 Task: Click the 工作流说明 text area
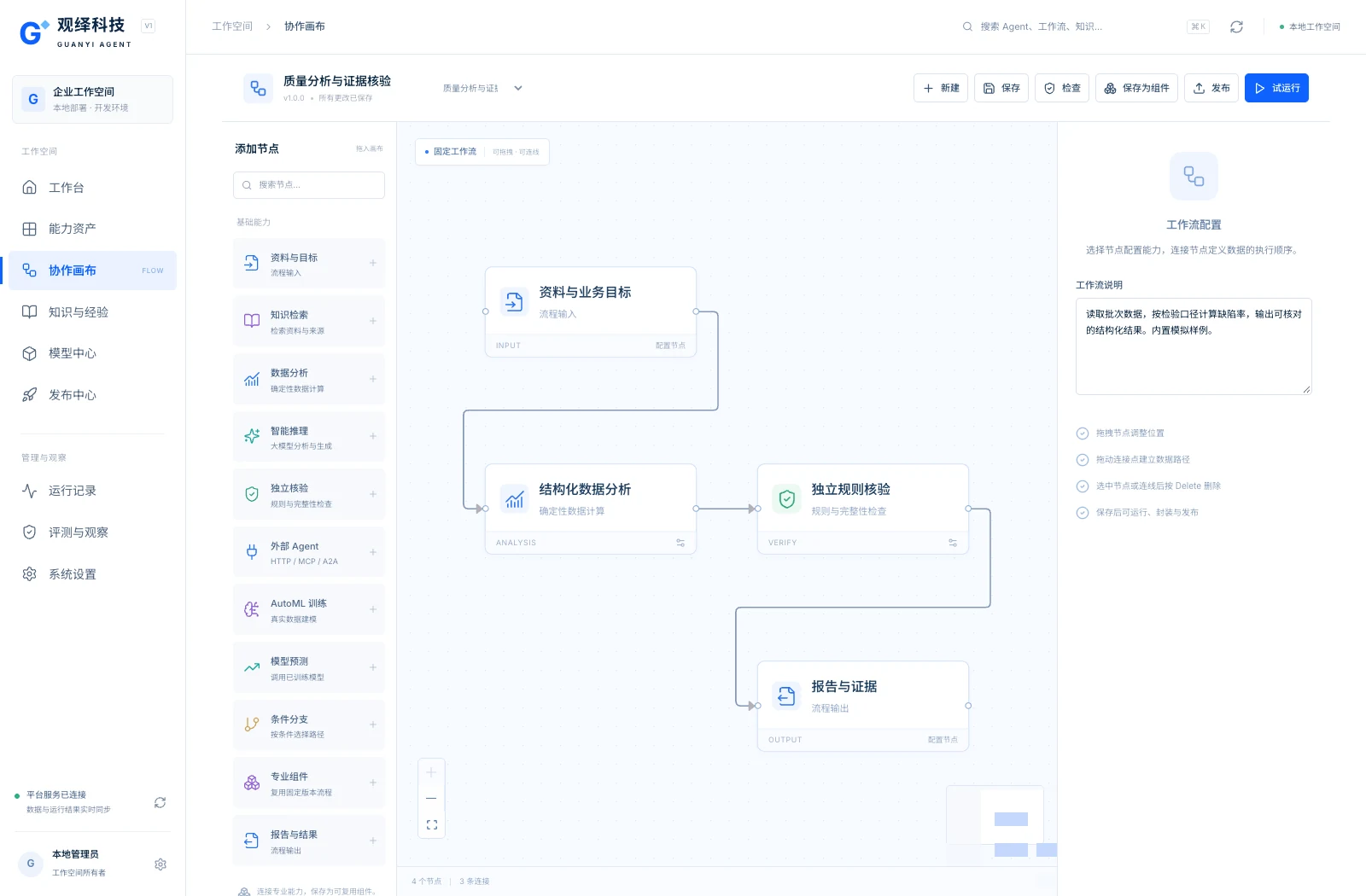[1194, 346]
